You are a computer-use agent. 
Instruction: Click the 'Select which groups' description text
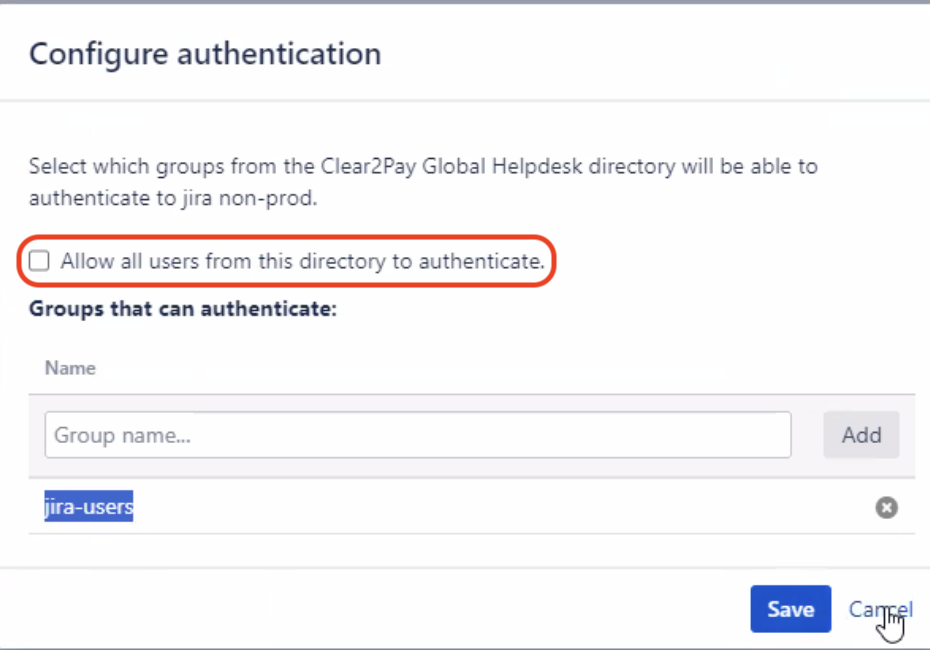point(423,181)
